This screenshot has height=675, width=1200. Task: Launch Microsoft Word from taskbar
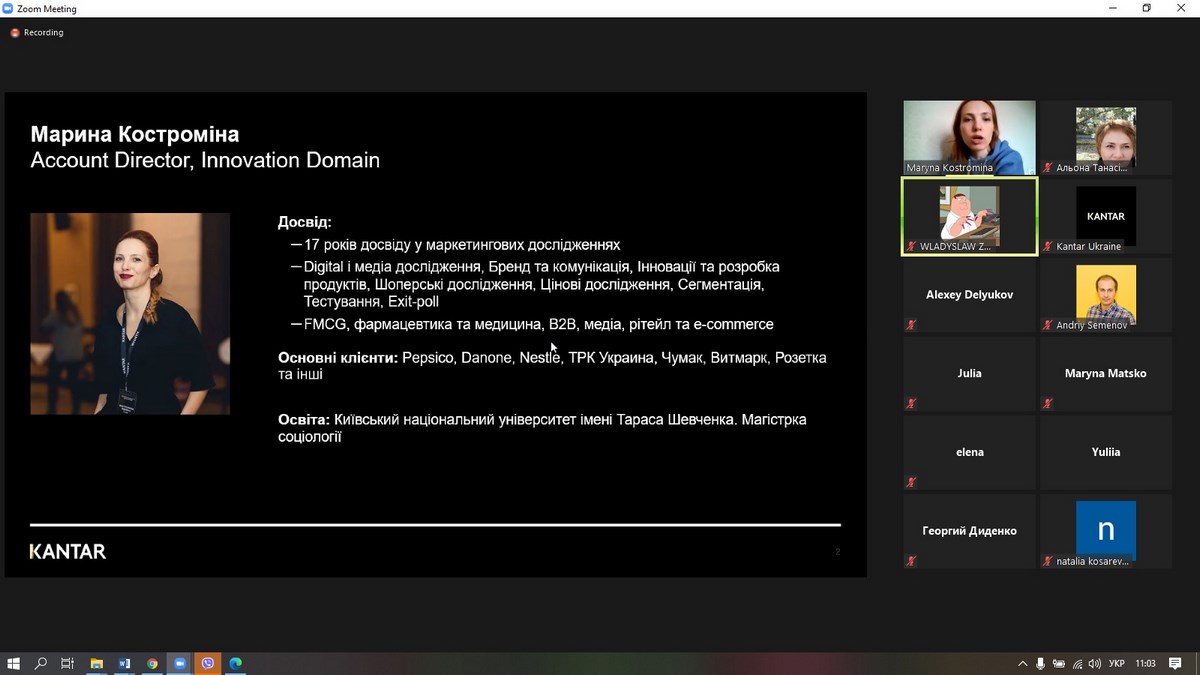[x=125, y=663]
